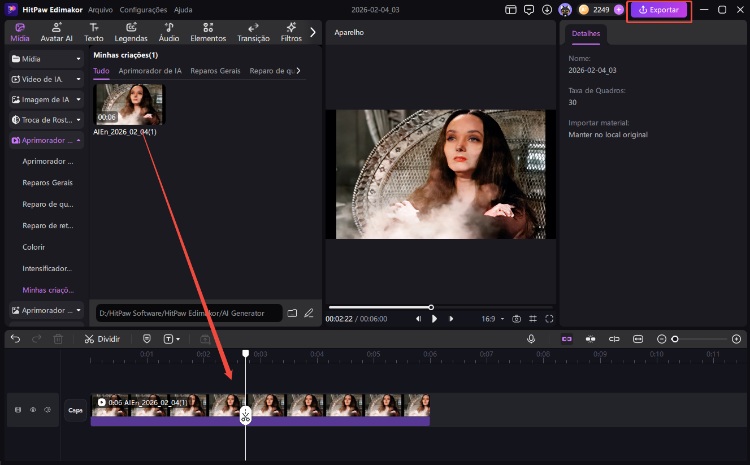Viewport: 750px width, 465px height.
Task: Select the AIEn_2026_02_04(1) media thumbnail
Action: [x=129, y=104]
